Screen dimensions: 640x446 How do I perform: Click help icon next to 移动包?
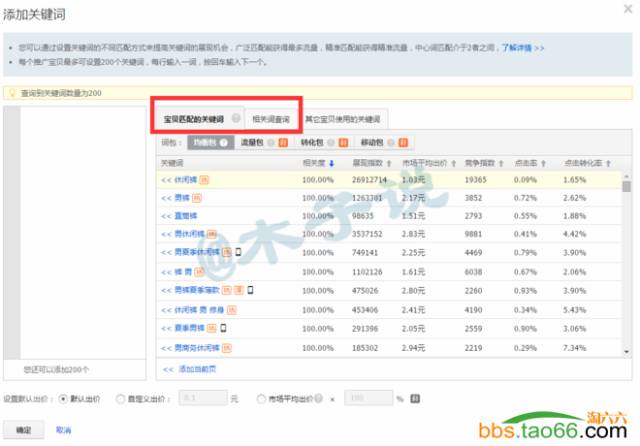(x=391, y=142)
